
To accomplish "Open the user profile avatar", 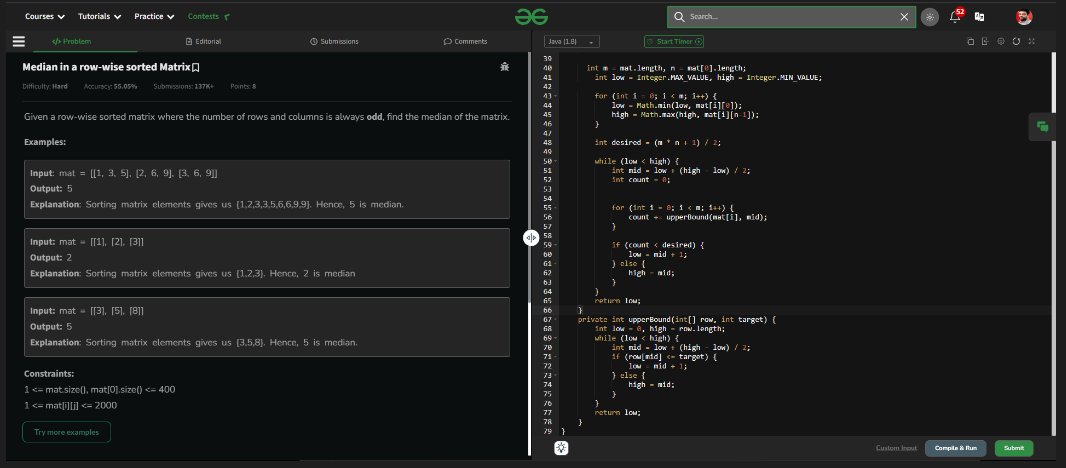I will tap(1024, 17).
